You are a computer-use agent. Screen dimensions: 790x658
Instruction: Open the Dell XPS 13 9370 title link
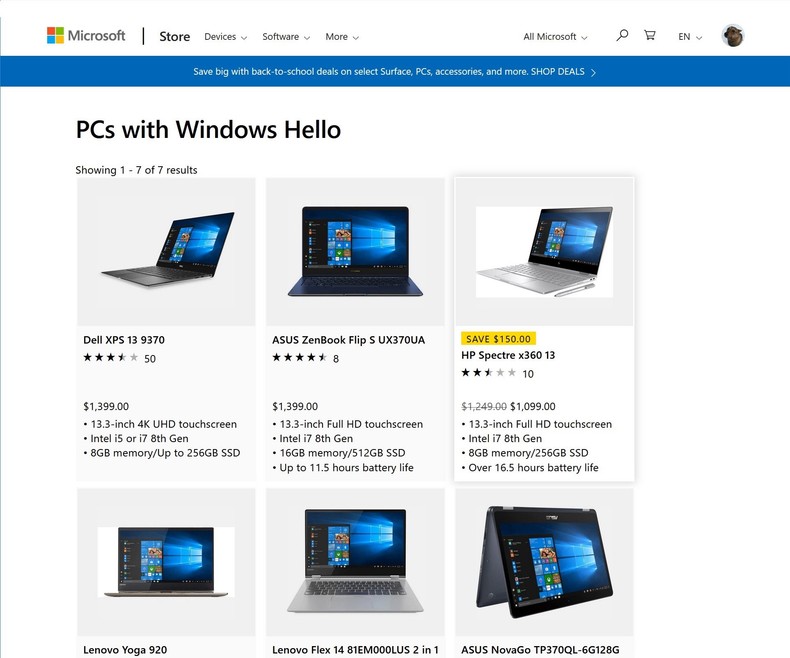coord(124,340)
